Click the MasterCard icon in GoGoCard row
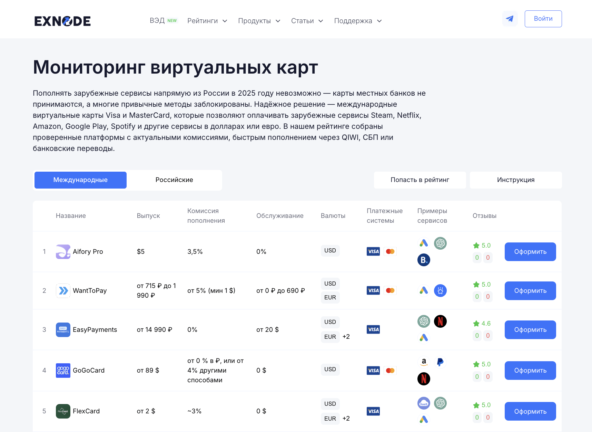592x432 pixels. click(390, 370)
